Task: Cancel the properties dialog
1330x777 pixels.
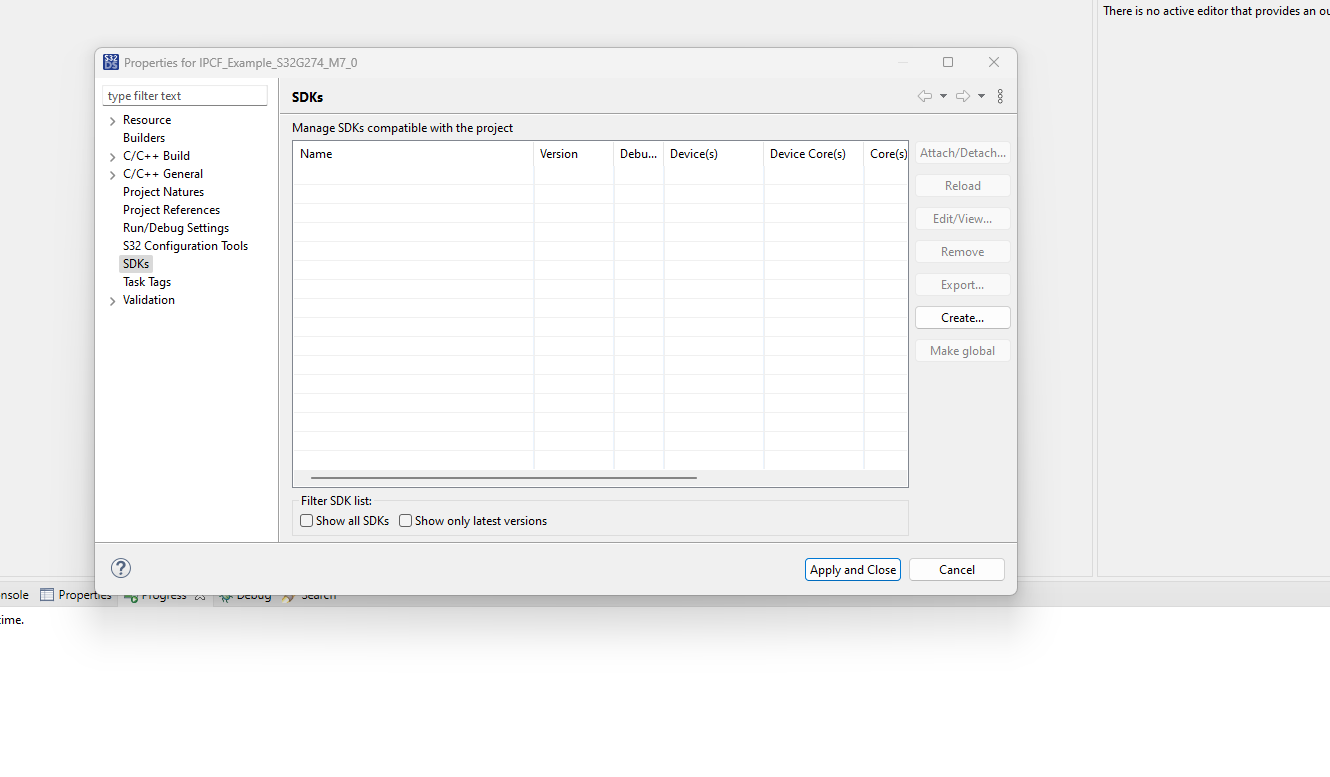Action: (x=957, y=570)
